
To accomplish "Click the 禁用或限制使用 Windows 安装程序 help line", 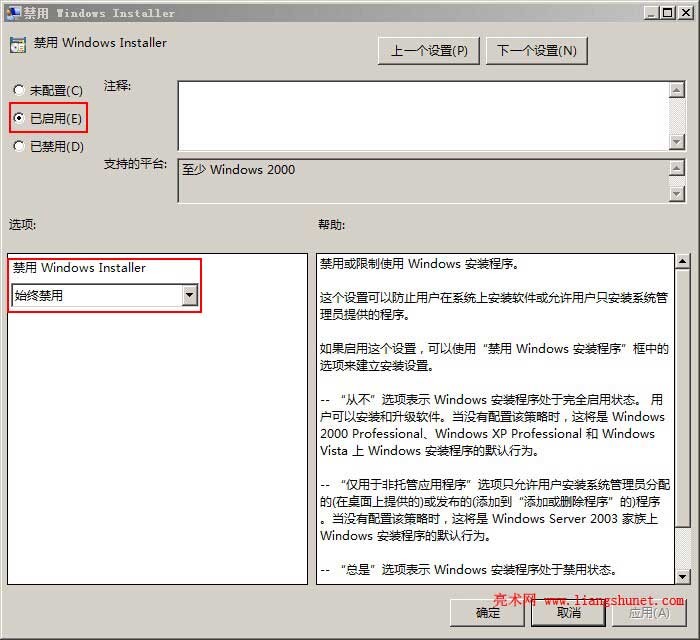I will pyautogui.click(x=420, y=264).
